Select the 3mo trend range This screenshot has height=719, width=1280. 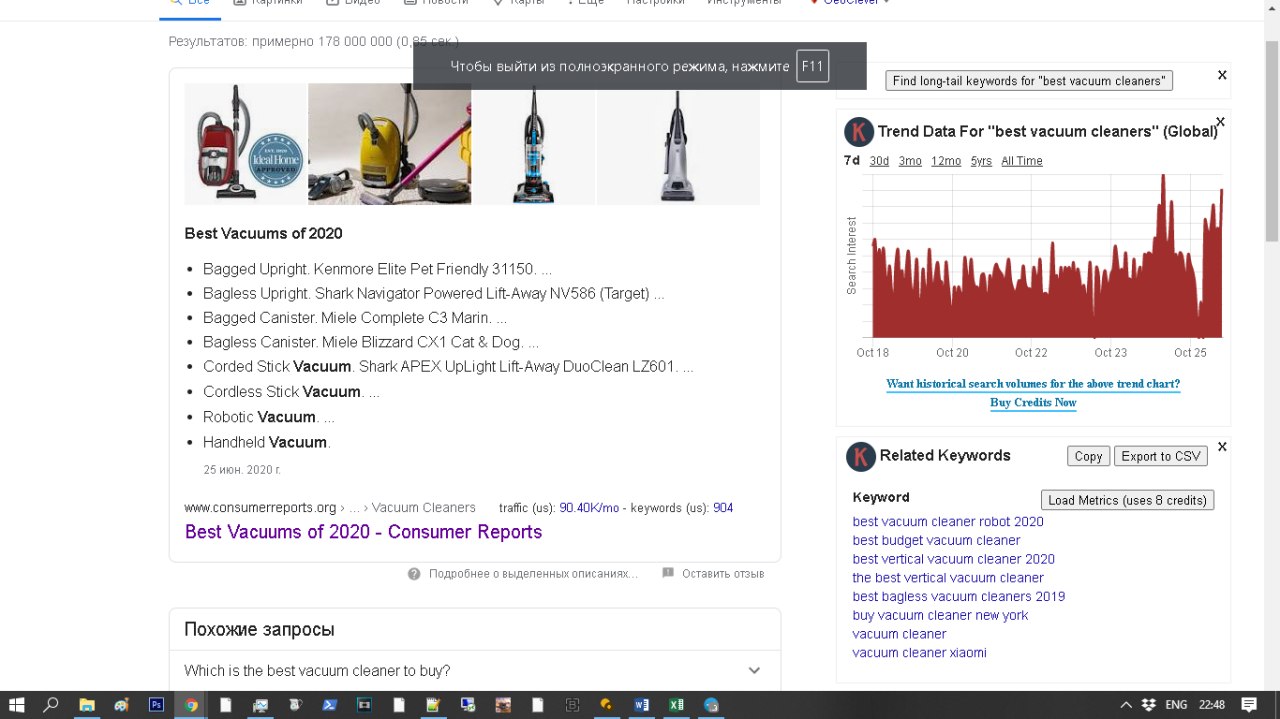point(910,161)
